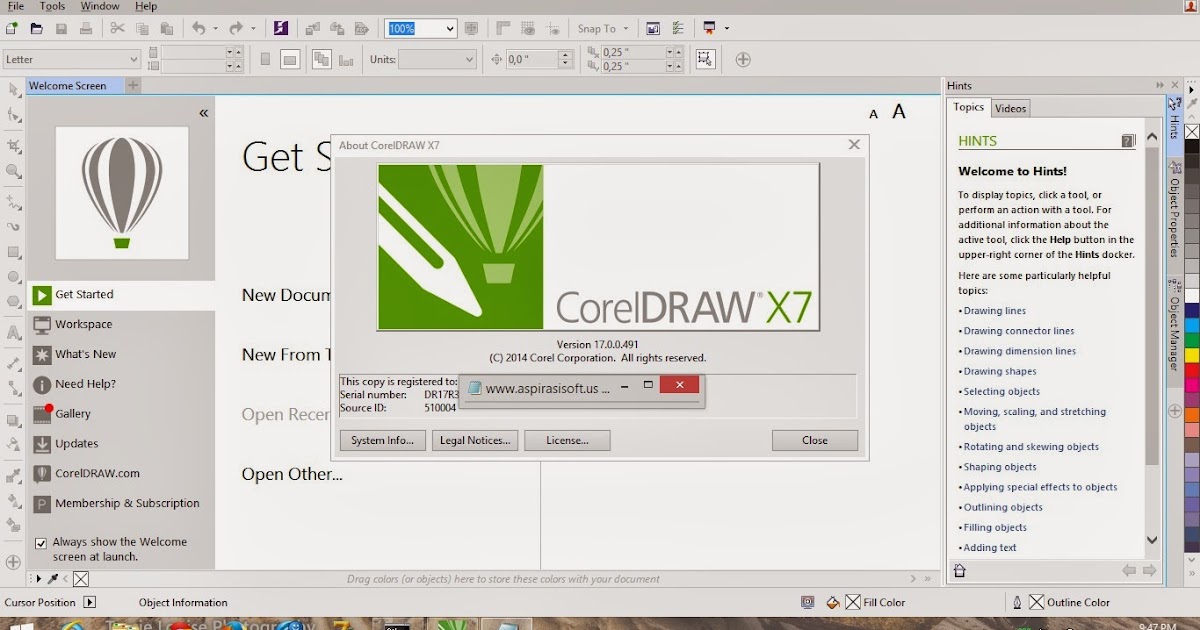Toggle landscape page orientation button
This screenshot has width=1200, height=630.
pyautogui.click(x=290, y=59)
